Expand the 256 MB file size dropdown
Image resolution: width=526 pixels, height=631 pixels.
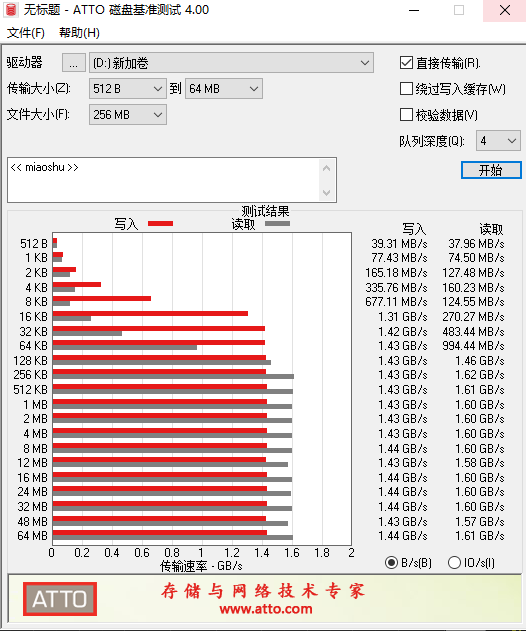(128, 115)
